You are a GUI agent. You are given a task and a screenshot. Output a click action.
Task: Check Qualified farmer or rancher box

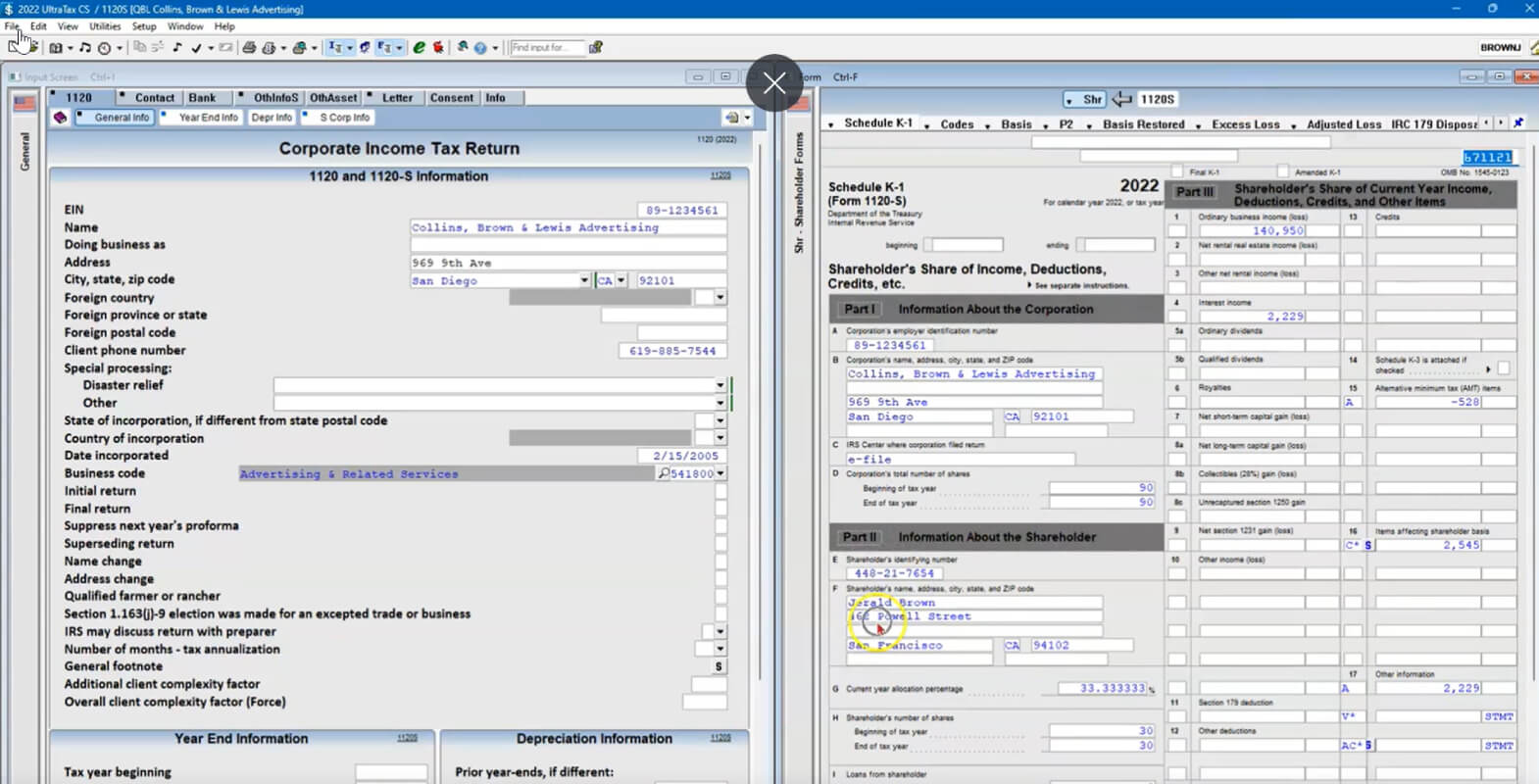click(x=720, y=596)
